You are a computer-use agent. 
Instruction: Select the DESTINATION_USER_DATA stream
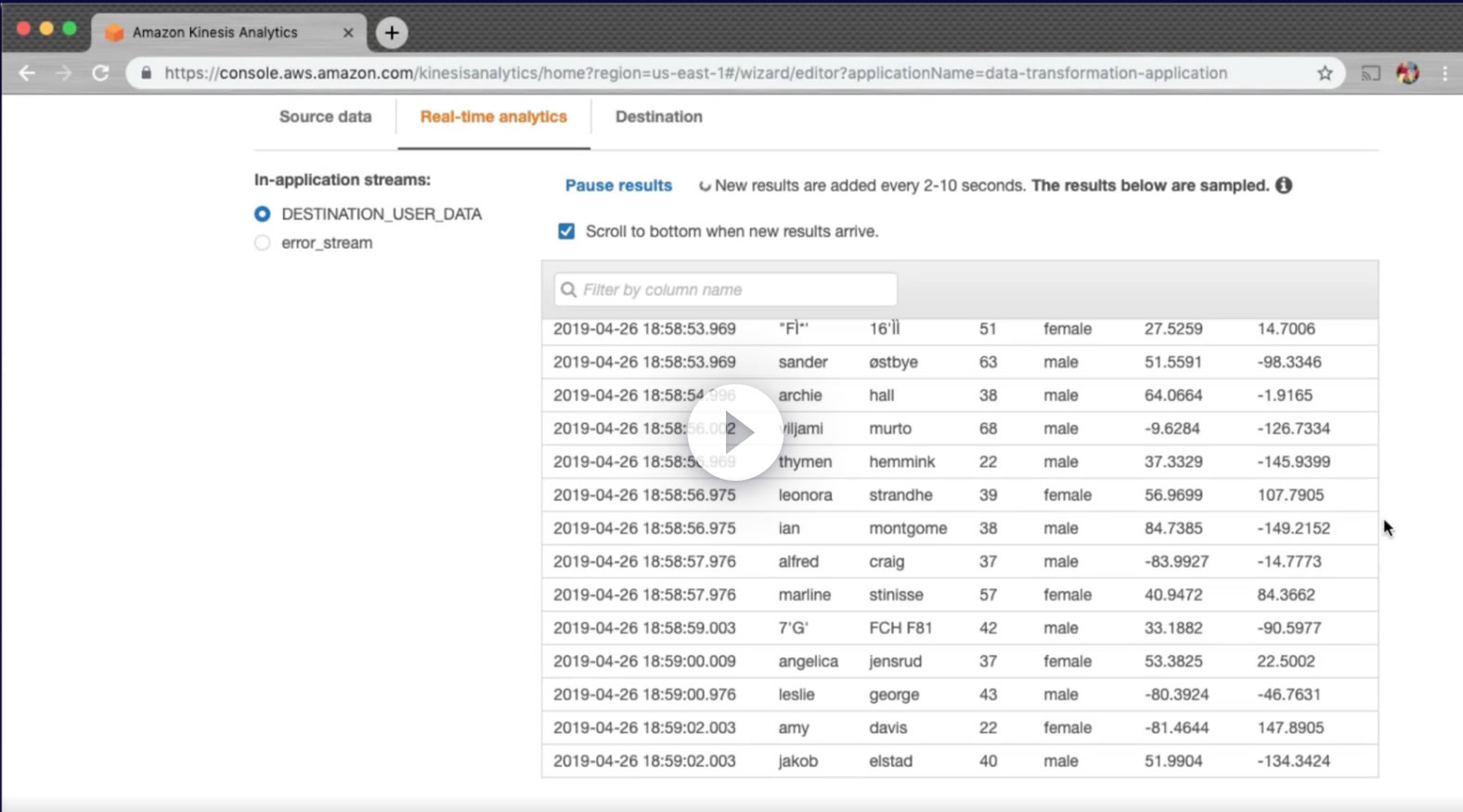point(263,214)
